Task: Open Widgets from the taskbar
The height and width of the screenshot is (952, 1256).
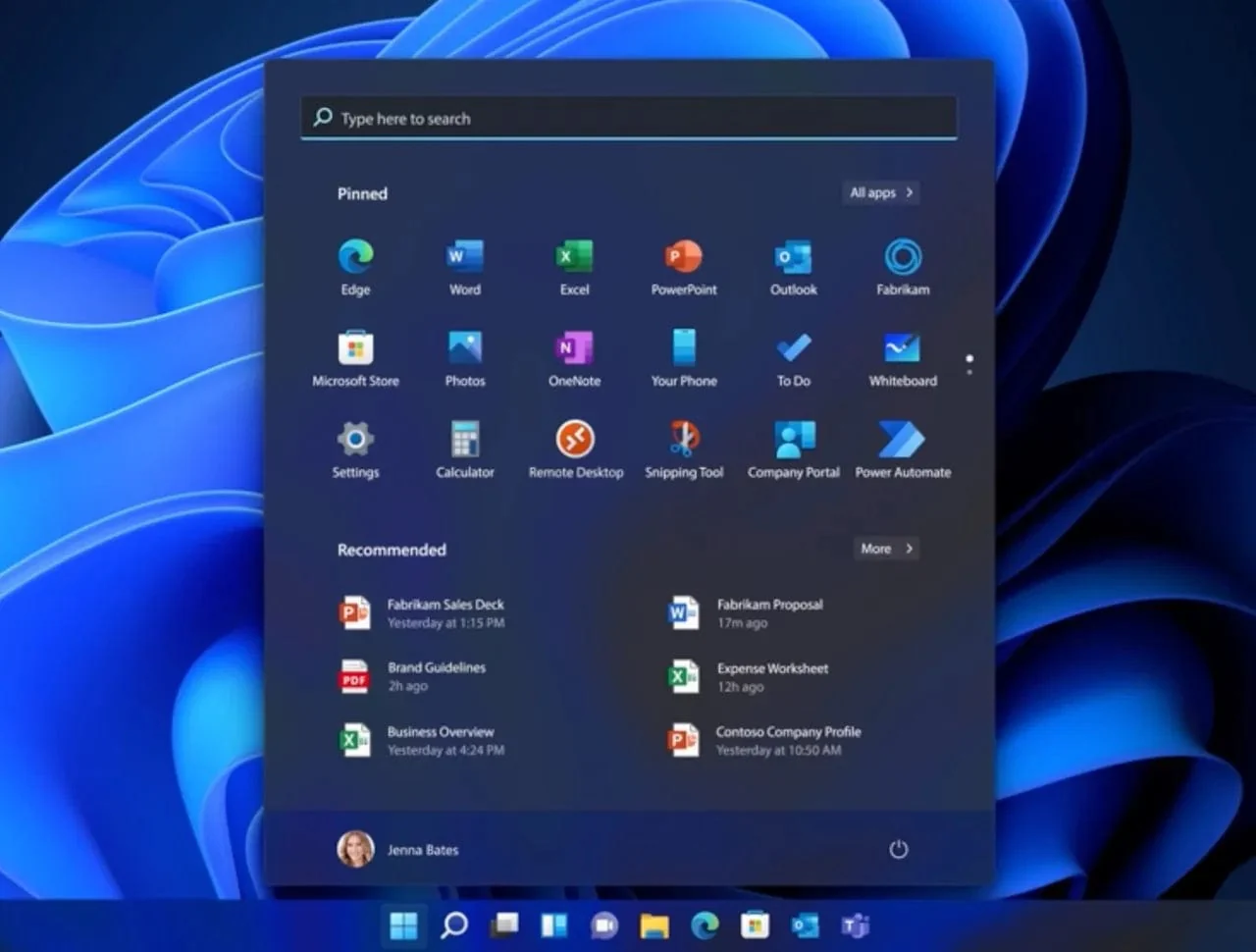Action: click(x=554, y=925)
